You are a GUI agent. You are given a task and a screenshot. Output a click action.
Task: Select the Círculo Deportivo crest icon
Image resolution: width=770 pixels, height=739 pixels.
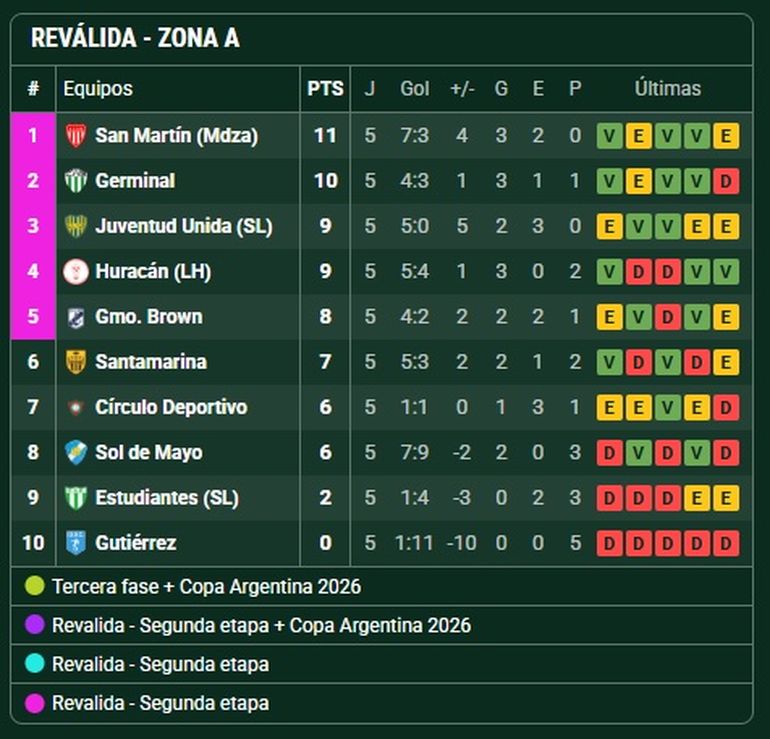76,407
